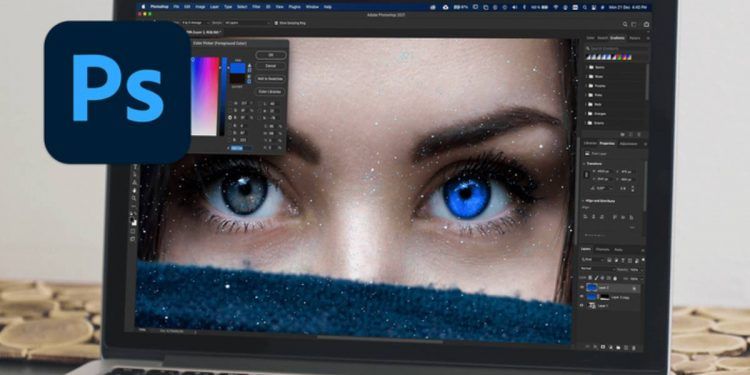Expand the Blues gradient folder
The image size is (750, 375).
pos(586,77)
